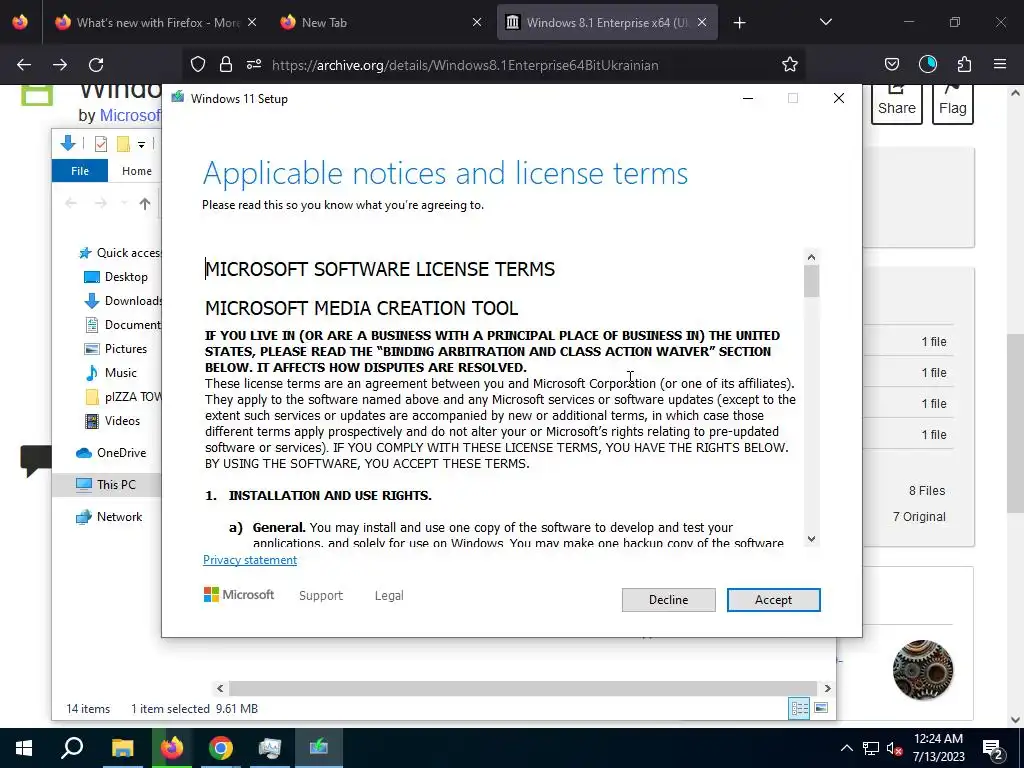1024x768 pixels.
Task: Expand Explorer quick access toolbar dropdown
Action: coord(141,144)
